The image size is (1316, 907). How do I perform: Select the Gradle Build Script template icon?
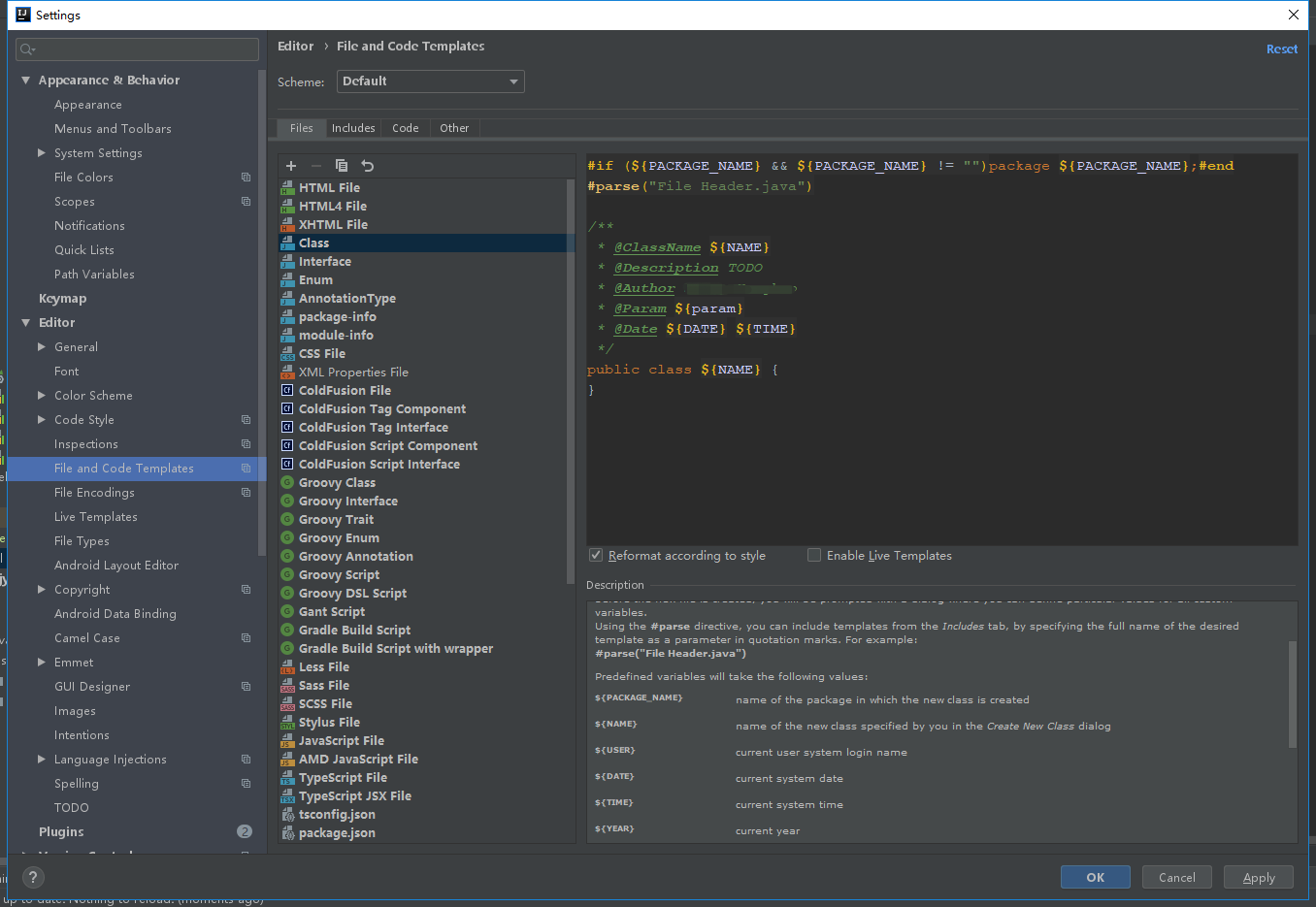pos(287,630)
